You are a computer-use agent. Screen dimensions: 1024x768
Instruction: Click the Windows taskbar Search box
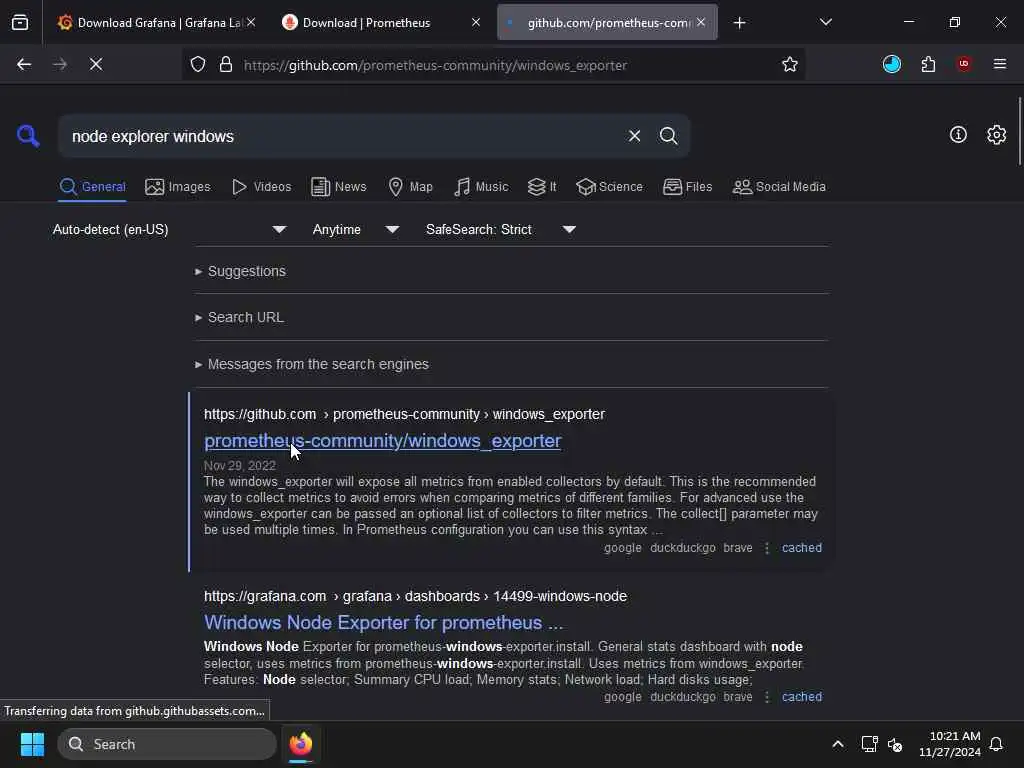click(x=167, y=744)
